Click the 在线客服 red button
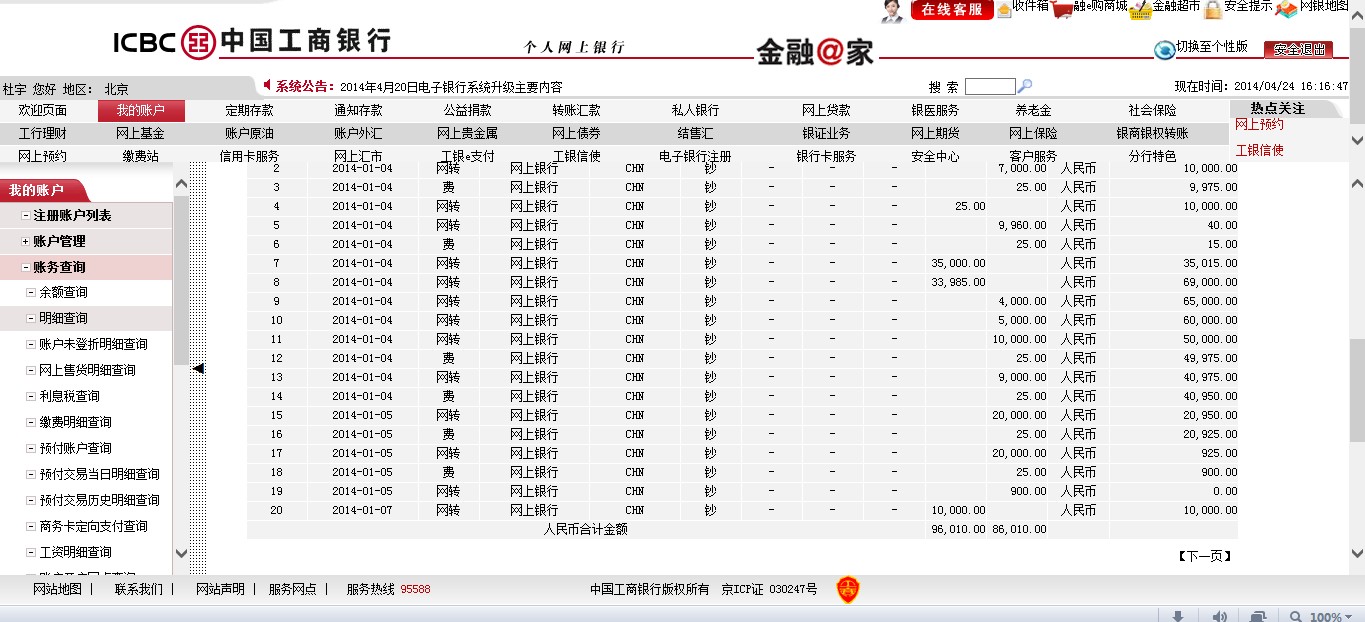The image size is (1365, 622). [951, 10]
